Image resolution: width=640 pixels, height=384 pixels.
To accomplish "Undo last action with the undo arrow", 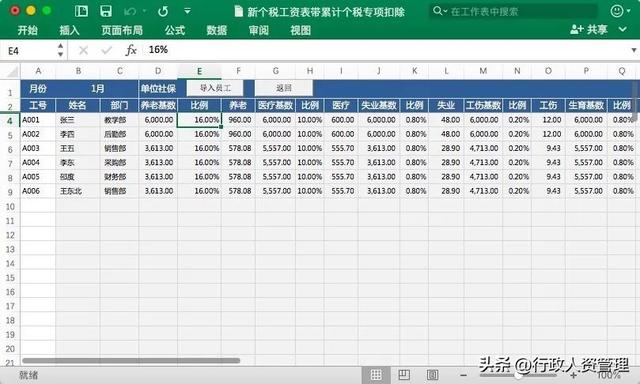I will pos(130,11).
